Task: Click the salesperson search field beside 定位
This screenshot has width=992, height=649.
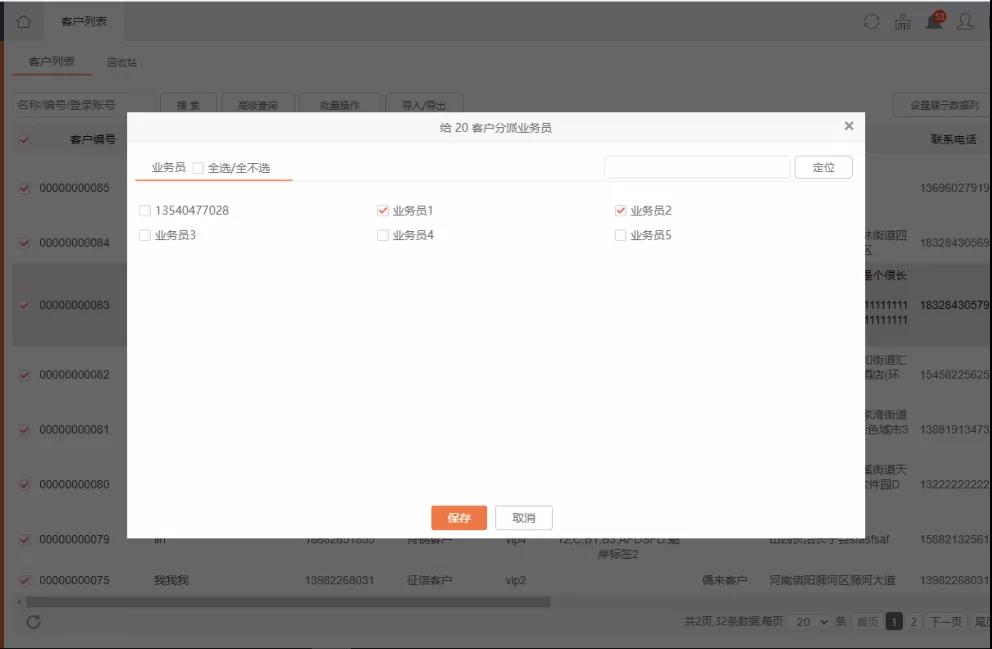Action: click(x=697, y=167)
